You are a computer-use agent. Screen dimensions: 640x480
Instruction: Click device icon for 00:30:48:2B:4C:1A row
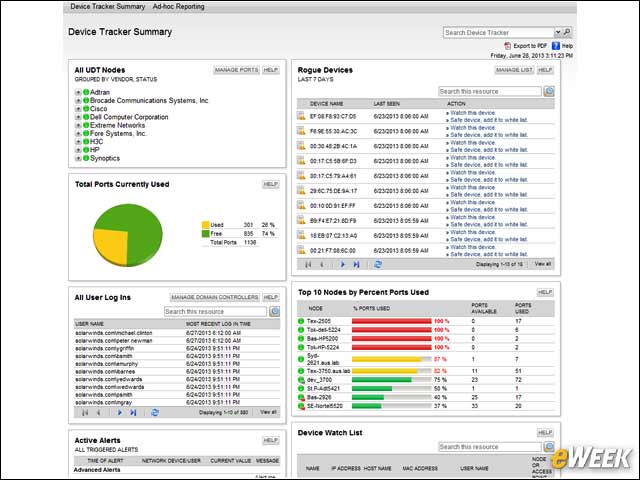301,146
